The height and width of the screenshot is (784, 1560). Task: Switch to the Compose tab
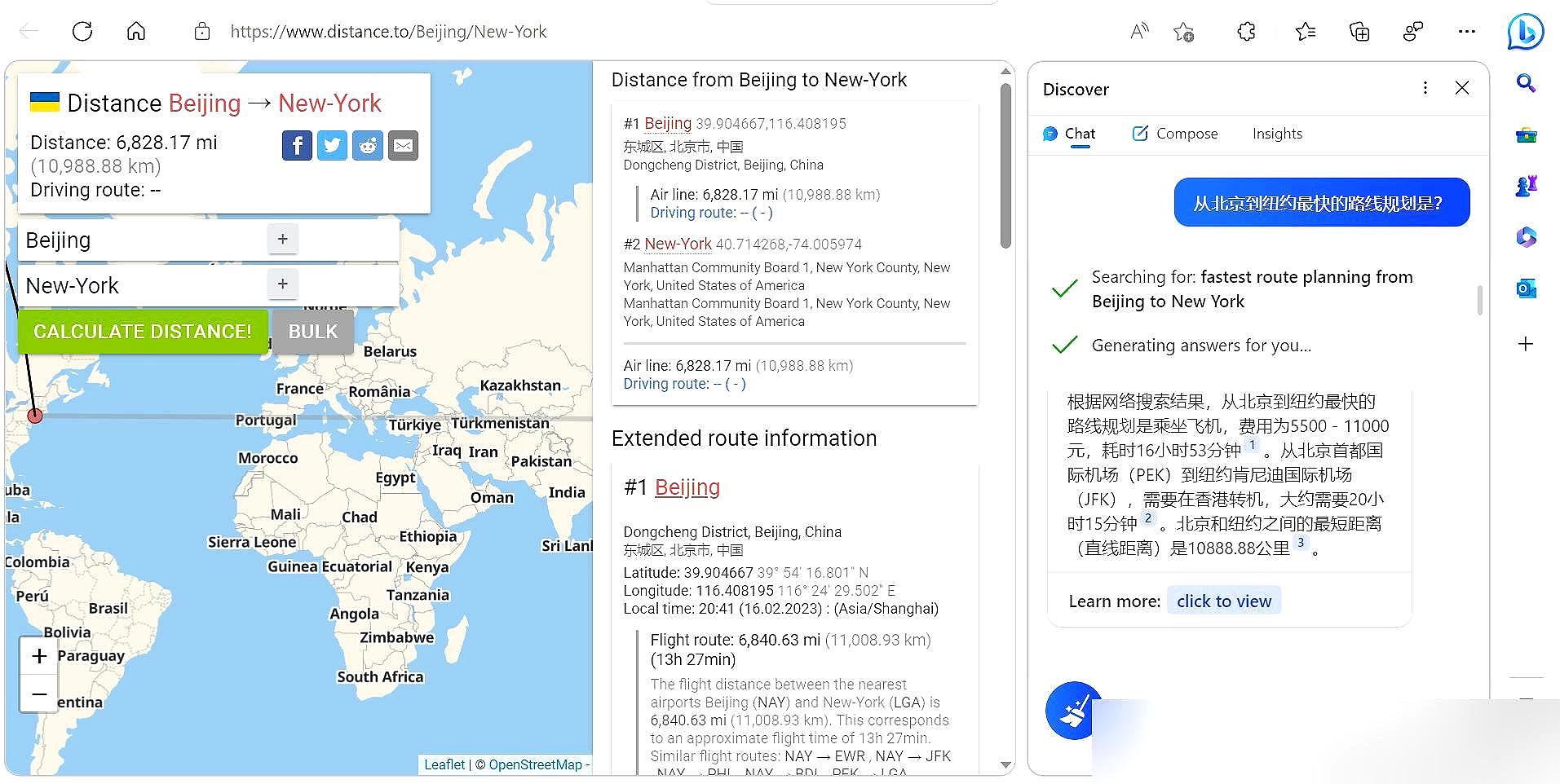click(x=1175, y=134)
